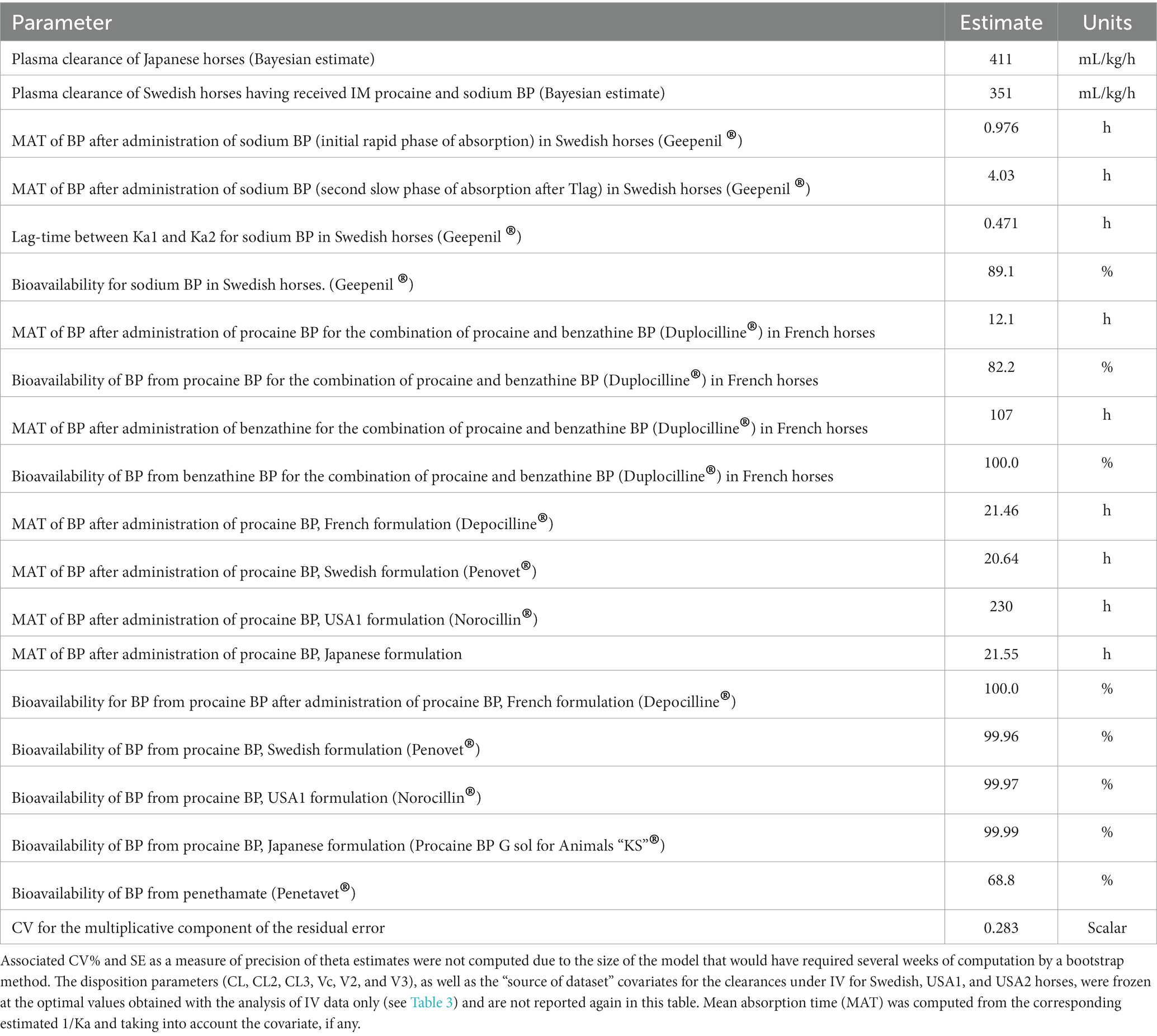Click the Estimate column header
The image size is (1157, 1036).
coord(1001,22)
